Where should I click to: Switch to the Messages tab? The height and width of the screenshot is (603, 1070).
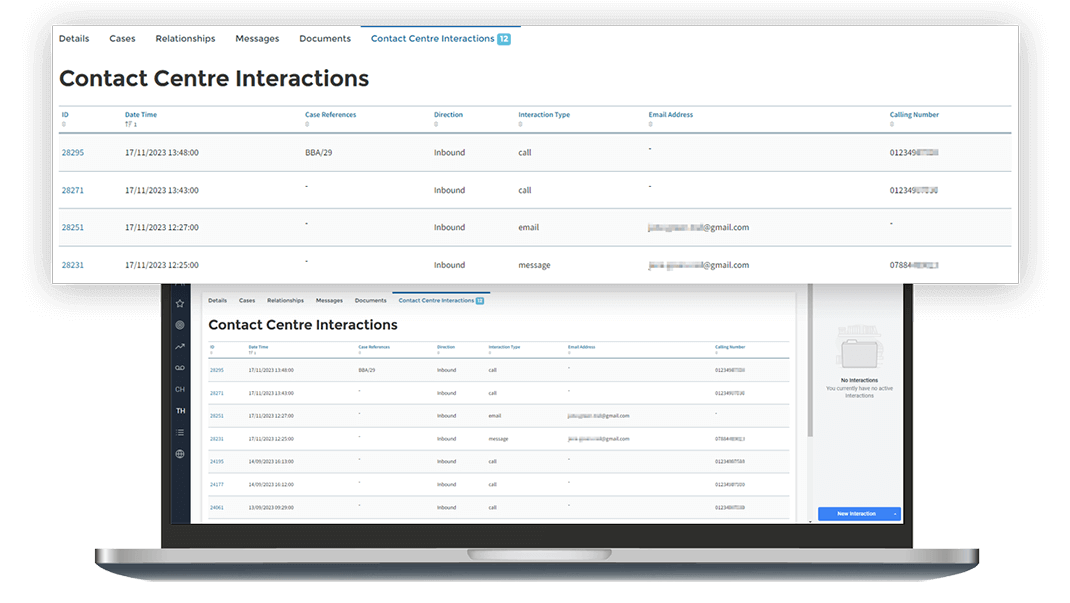257,38
